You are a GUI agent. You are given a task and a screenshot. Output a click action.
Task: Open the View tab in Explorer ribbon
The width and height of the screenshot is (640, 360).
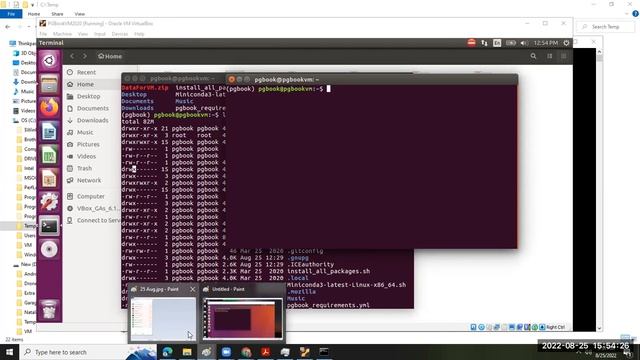pos(80,14)
